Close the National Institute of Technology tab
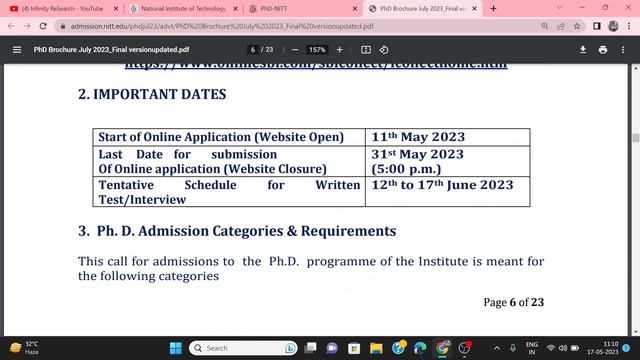This screenshot has width=640, height=360. coord(236,8)
